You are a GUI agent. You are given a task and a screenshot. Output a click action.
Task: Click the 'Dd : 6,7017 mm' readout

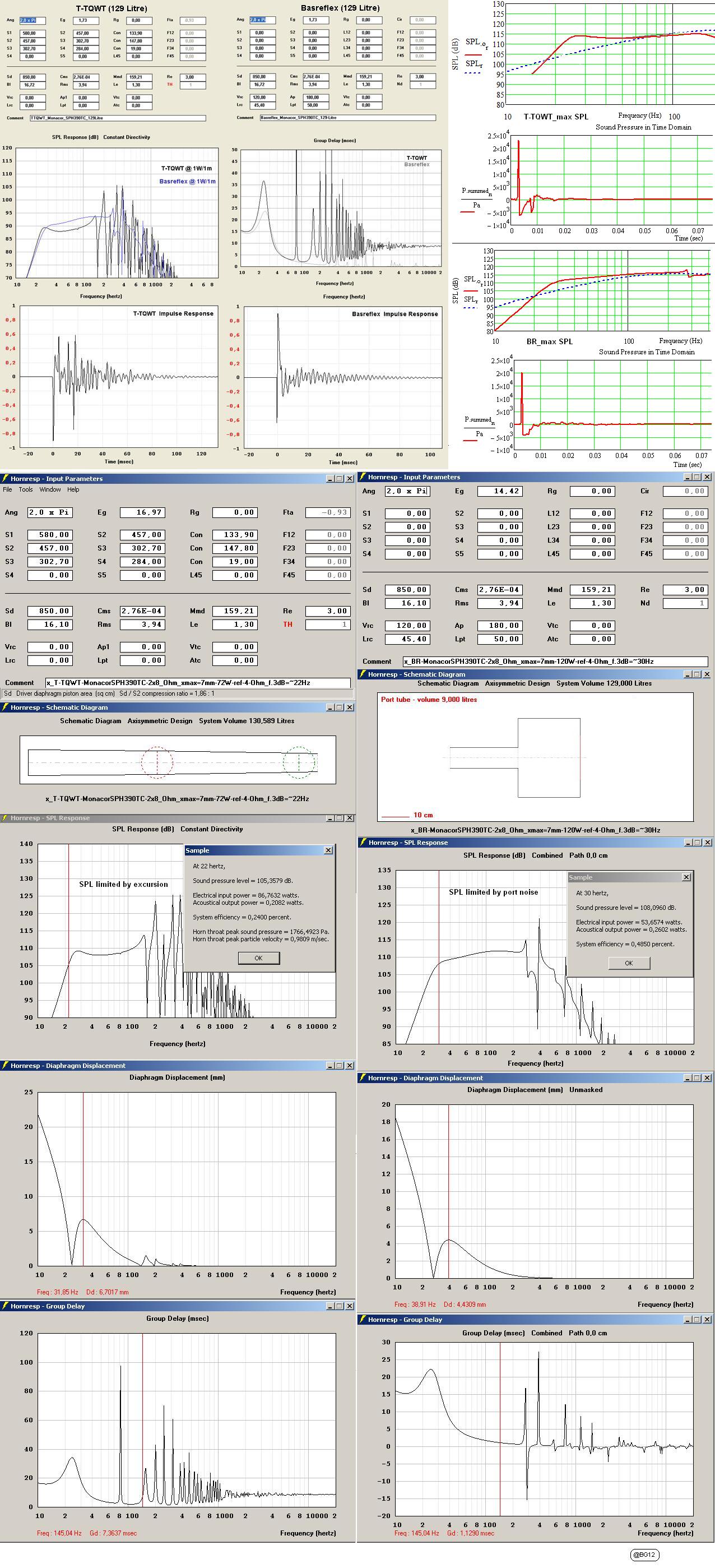[108, 1292]
